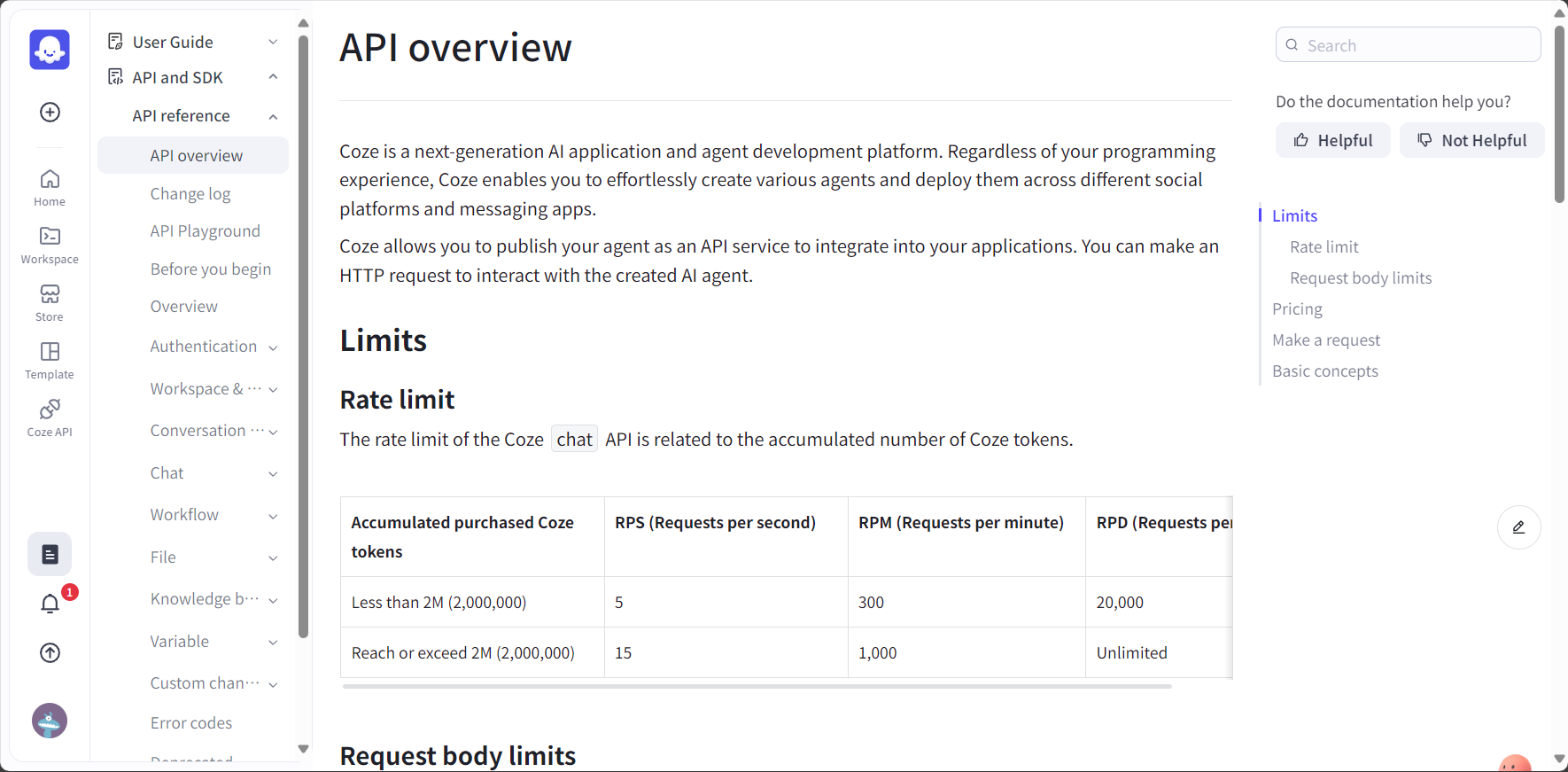Jump to Pricing section link
The image size is (1568, 772).
click(x=1297, y=308)
